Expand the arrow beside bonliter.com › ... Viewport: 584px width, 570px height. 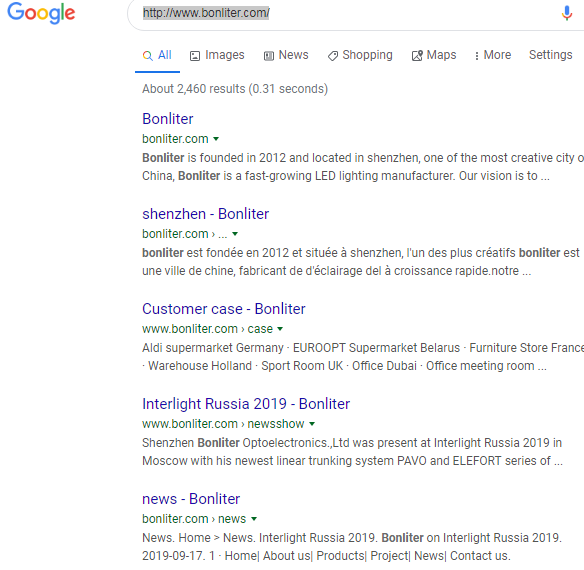click(x=235, y=234)
